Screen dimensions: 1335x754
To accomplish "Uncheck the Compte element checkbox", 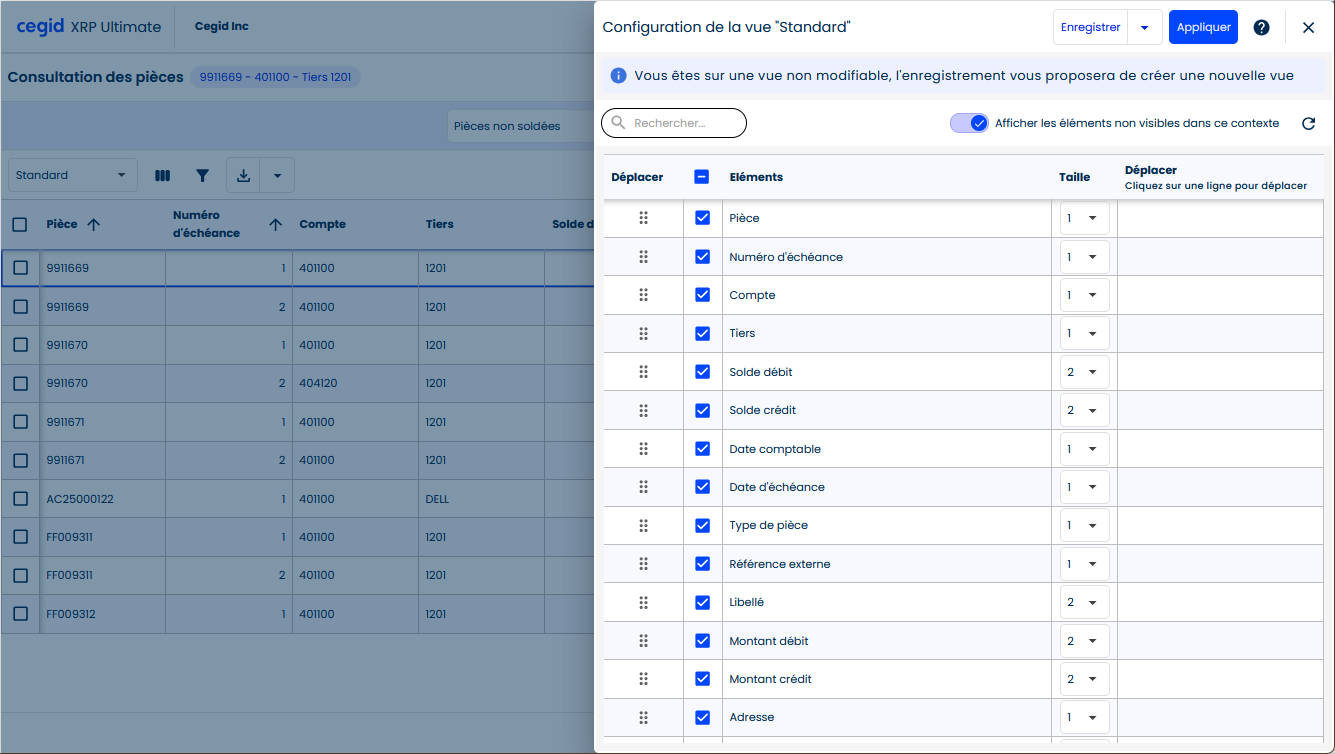I will 702,295.
